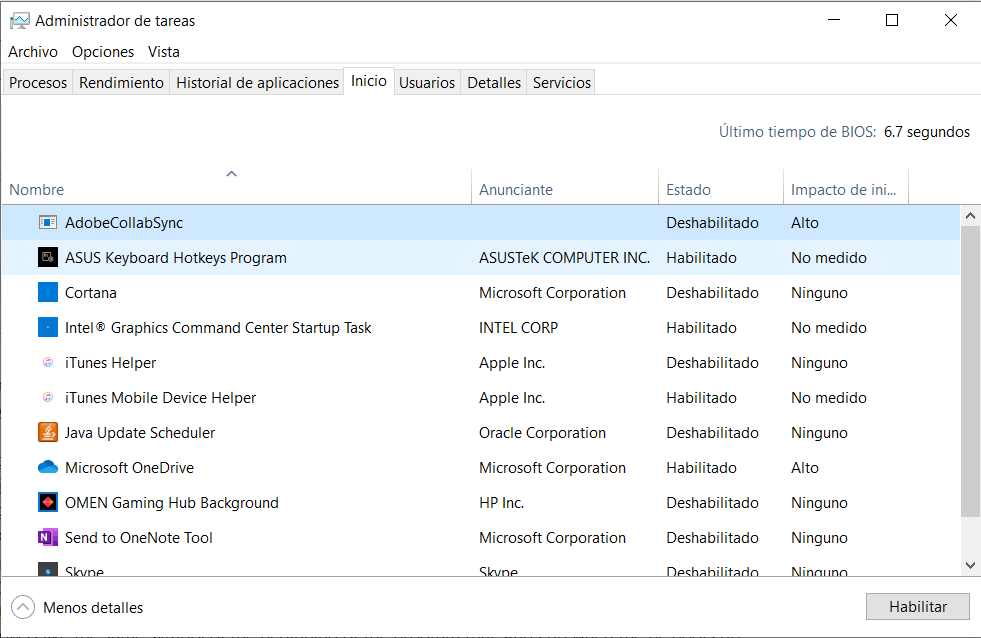The image size is (981, 638).
Task: Open the Opciones menu
Action: point(103,52)
